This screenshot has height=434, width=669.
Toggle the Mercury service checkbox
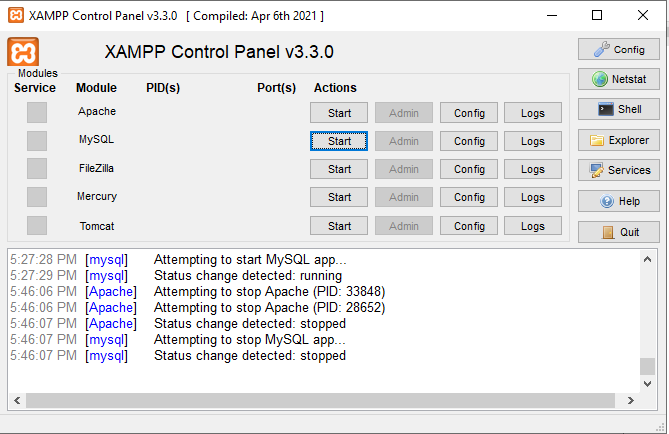tap(37, 197)
